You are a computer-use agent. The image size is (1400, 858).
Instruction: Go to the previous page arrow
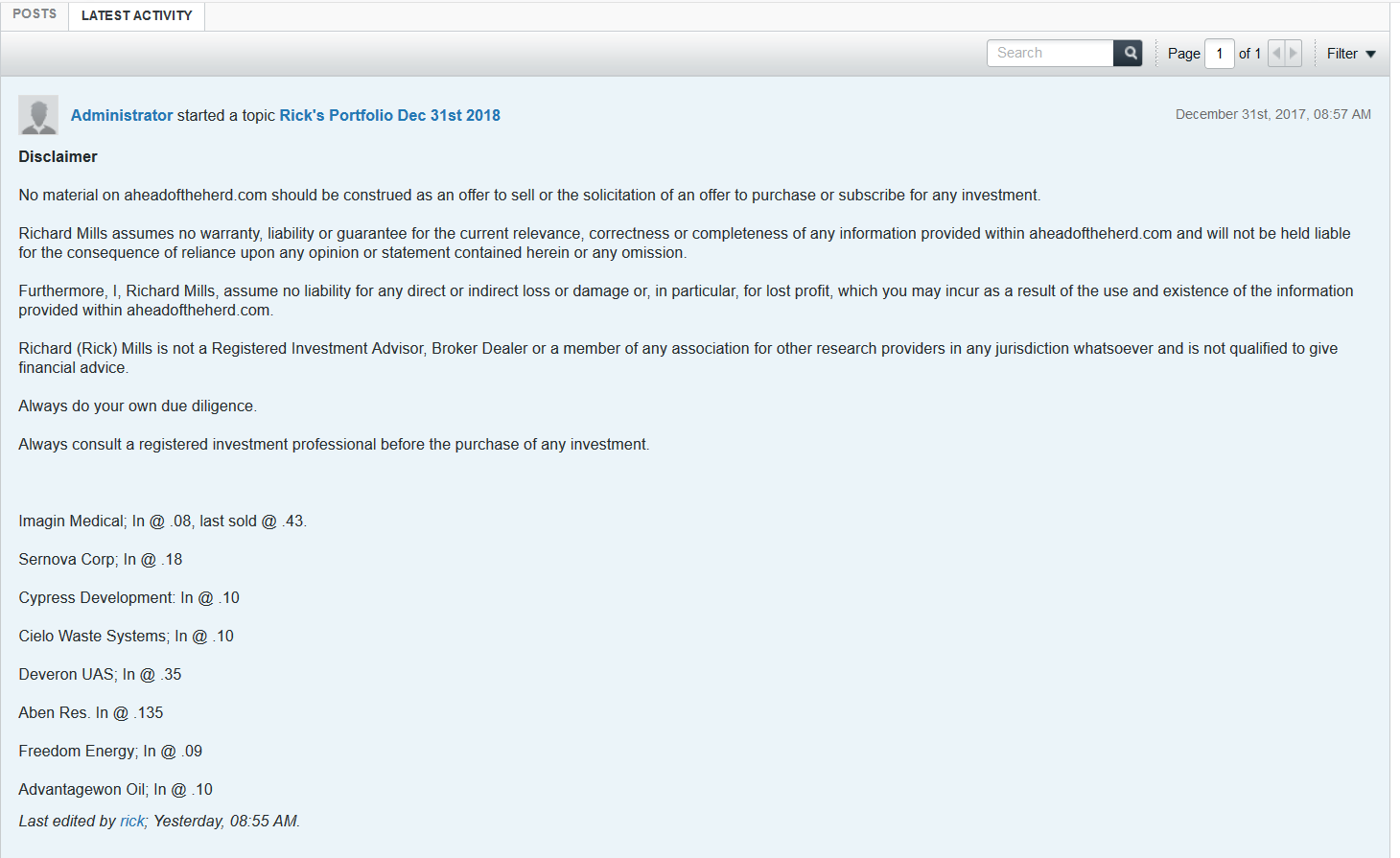pyautogui.click(x=1276, y=53)
